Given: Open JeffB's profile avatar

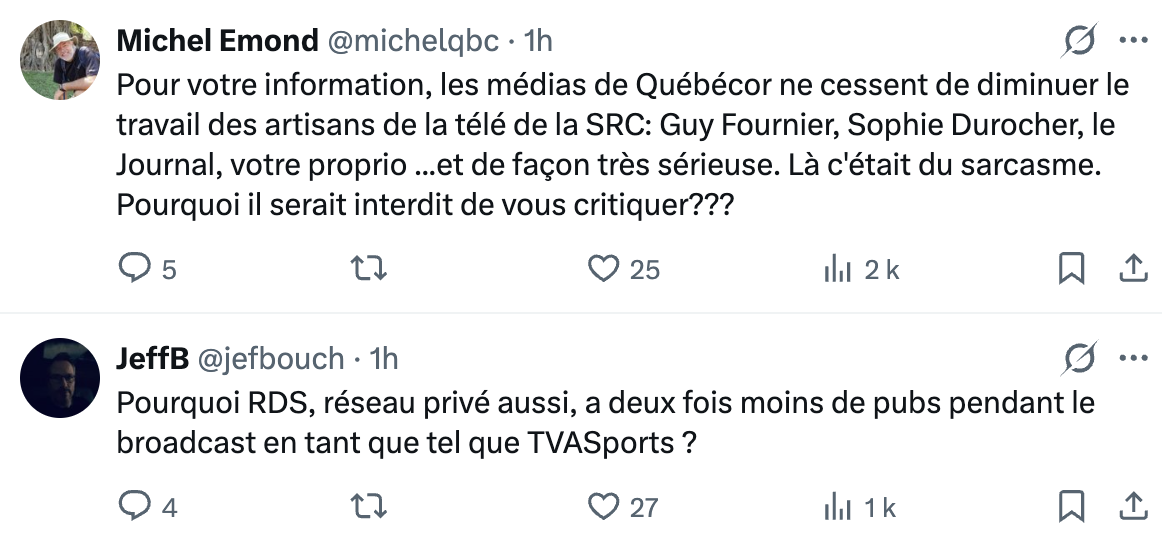Looking at the screenshot, I should (x=60, y=377).
